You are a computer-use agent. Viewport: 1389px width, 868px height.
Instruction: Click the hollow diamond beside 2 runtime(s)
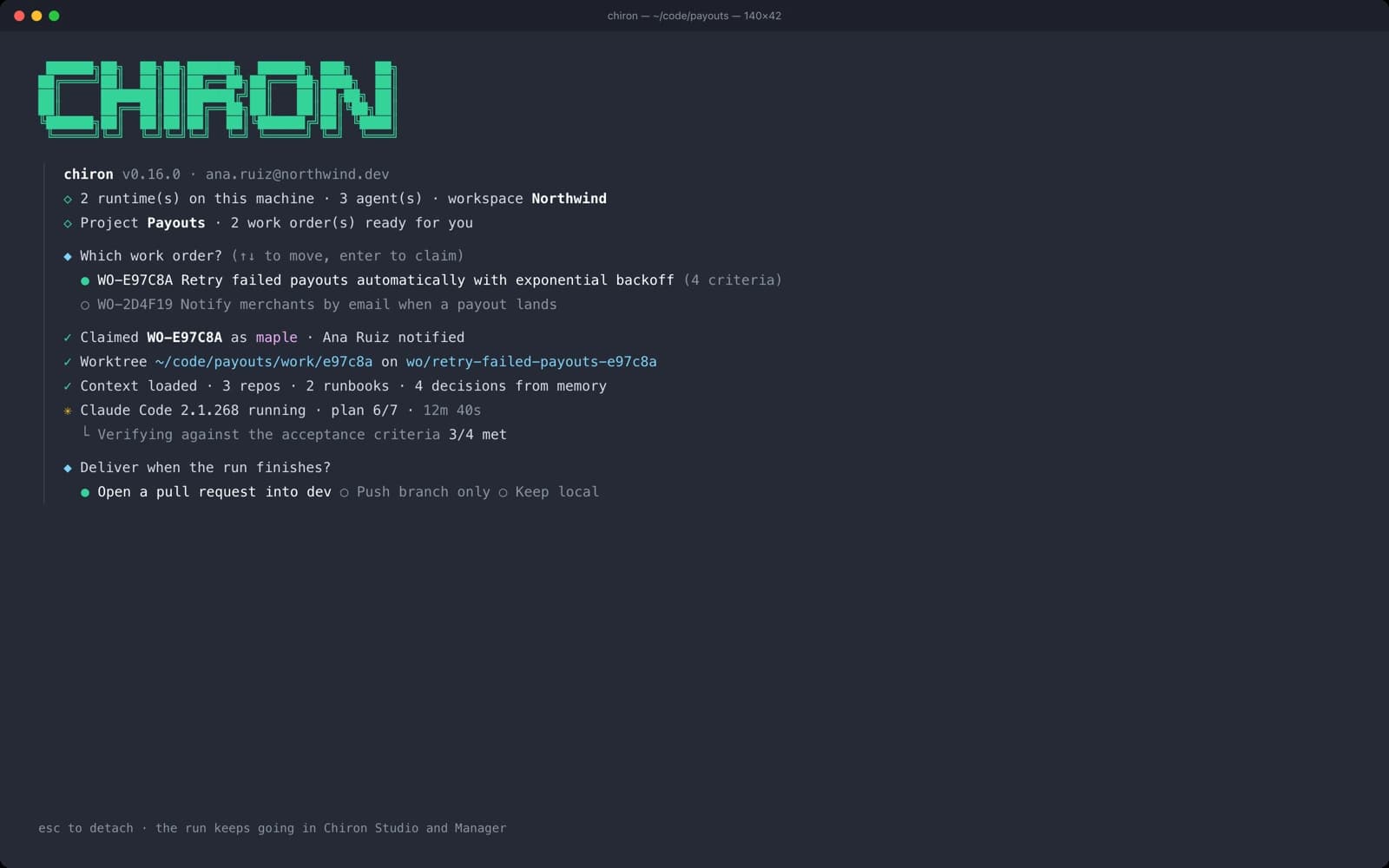[x=68, y=199]
